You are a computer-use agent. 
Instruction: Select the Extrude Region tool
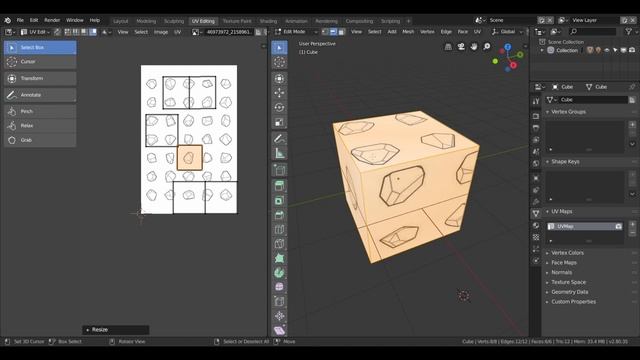[279, 186]
